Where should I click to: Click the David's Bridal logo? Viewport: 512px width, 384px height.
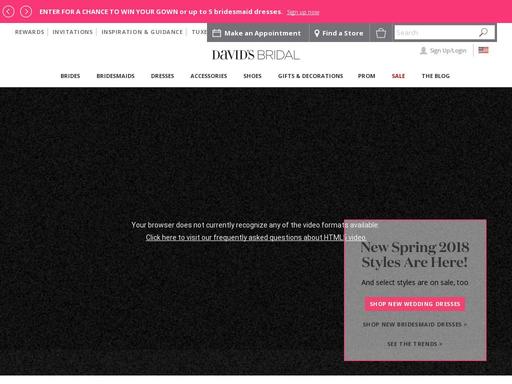(x=256, y=55)
